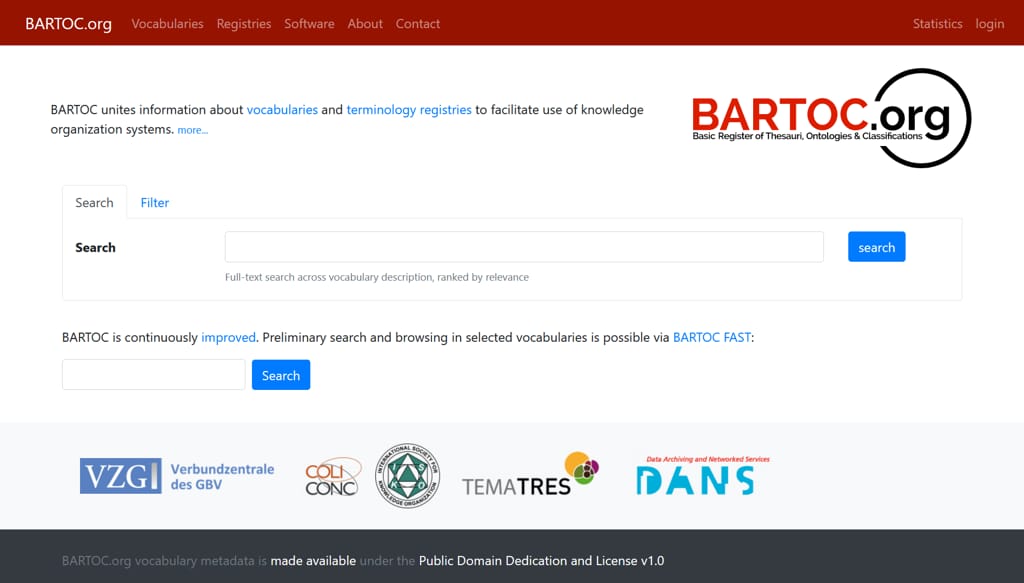Screen dimensions: 1024x583
Task: Select the Search tab
Action: pyautogui.click(x=94, y=202)
